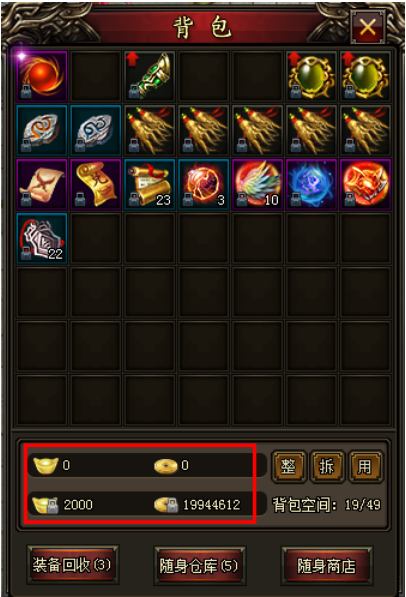Close the 背包 backpack window
Screen dimensions: 406x597
coord(368,27)
